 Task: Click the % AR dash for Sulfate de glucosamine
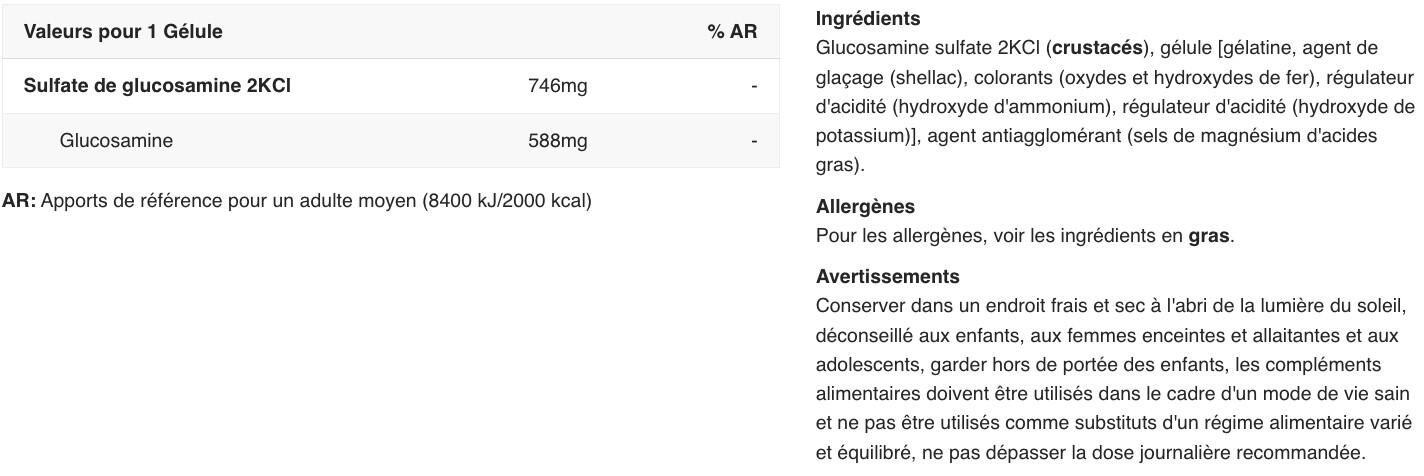click(x=754, y=86)
